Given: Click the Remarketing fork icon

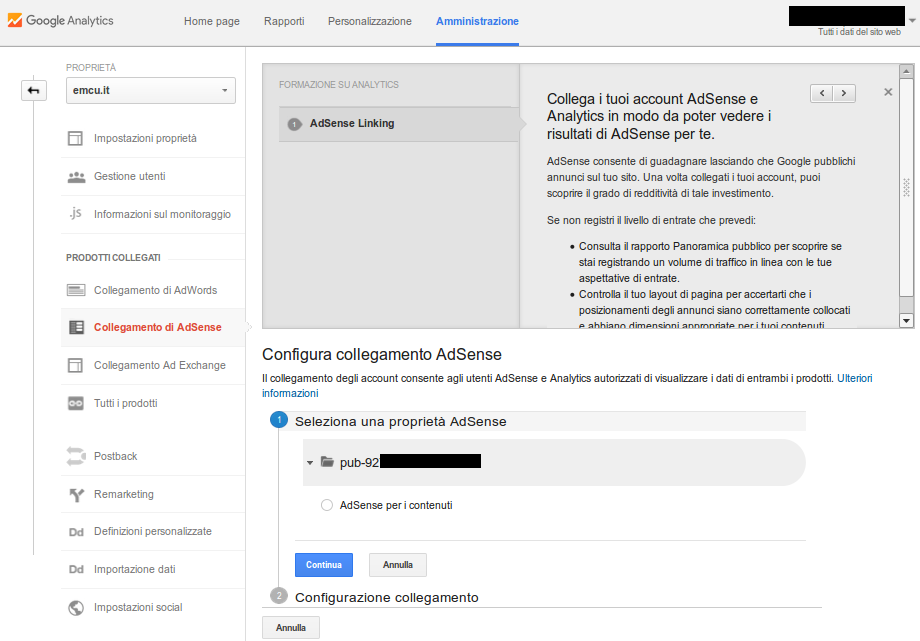Looking at the screenshot, I should (76, 495).
